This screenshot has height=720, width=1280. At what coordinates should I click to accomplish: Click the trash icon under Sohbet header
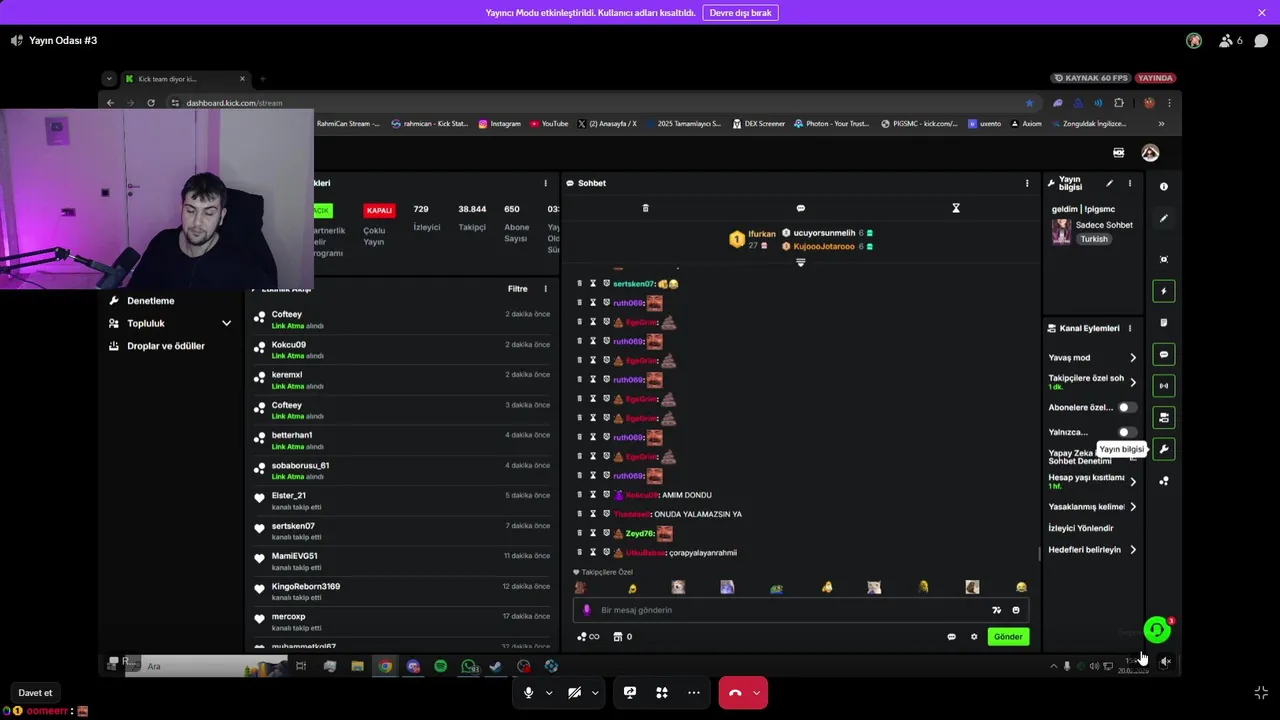pyautogui.click(x=645, y=208)
